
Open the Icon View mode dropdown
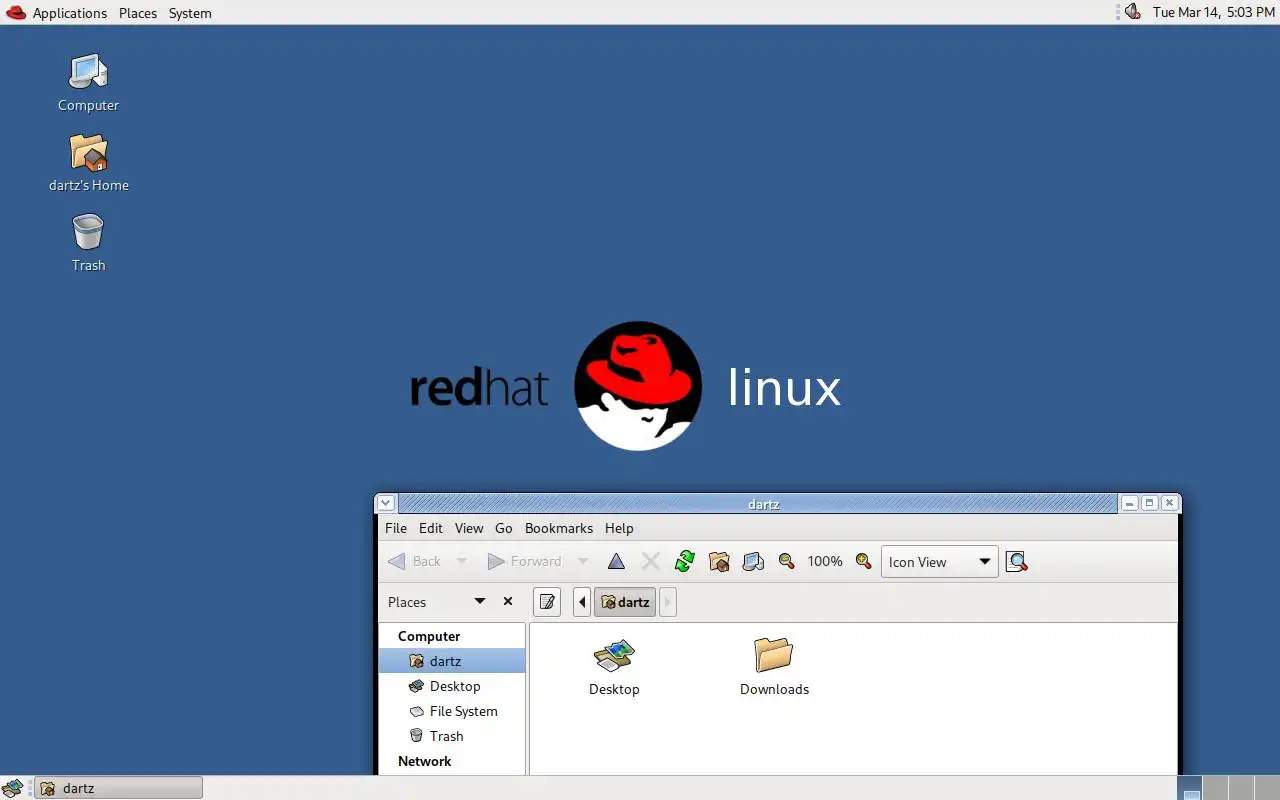coord(939,562)
